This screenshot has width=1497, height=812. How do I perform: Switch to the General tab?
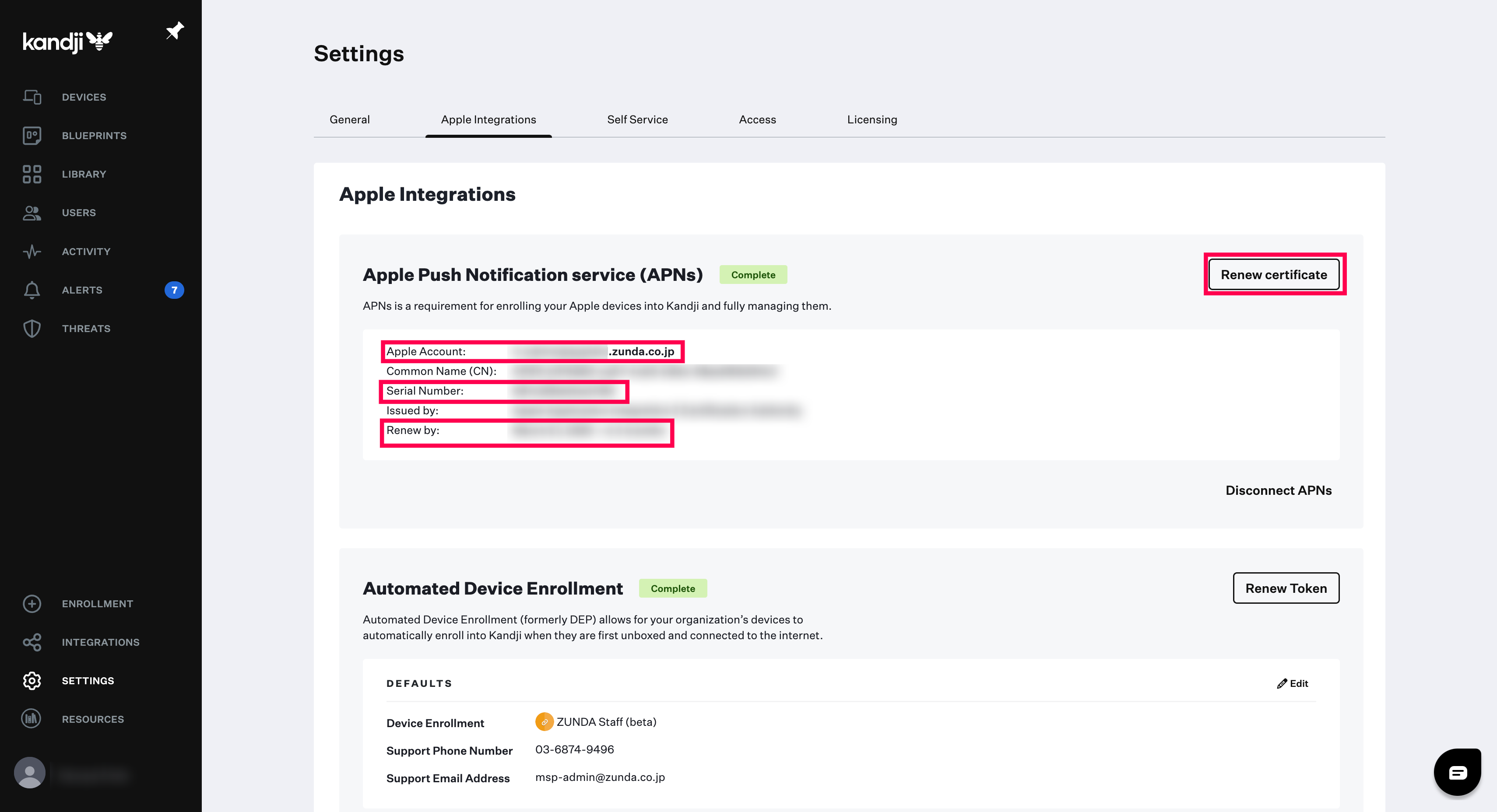[349, 119]
